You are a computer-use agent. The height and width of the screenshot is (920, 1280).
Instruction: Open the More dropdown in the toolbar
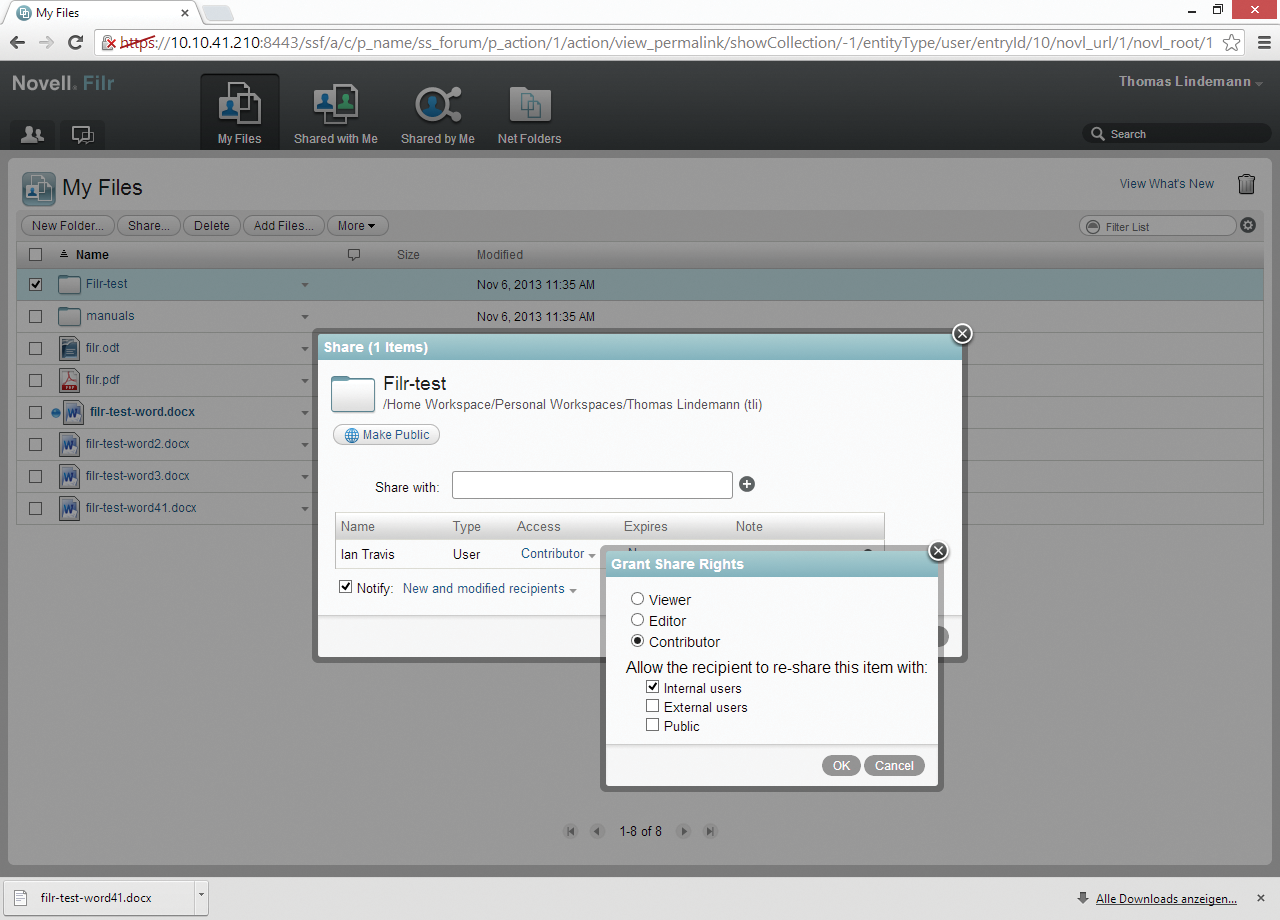pyautogui.click(x=357, y=225)
